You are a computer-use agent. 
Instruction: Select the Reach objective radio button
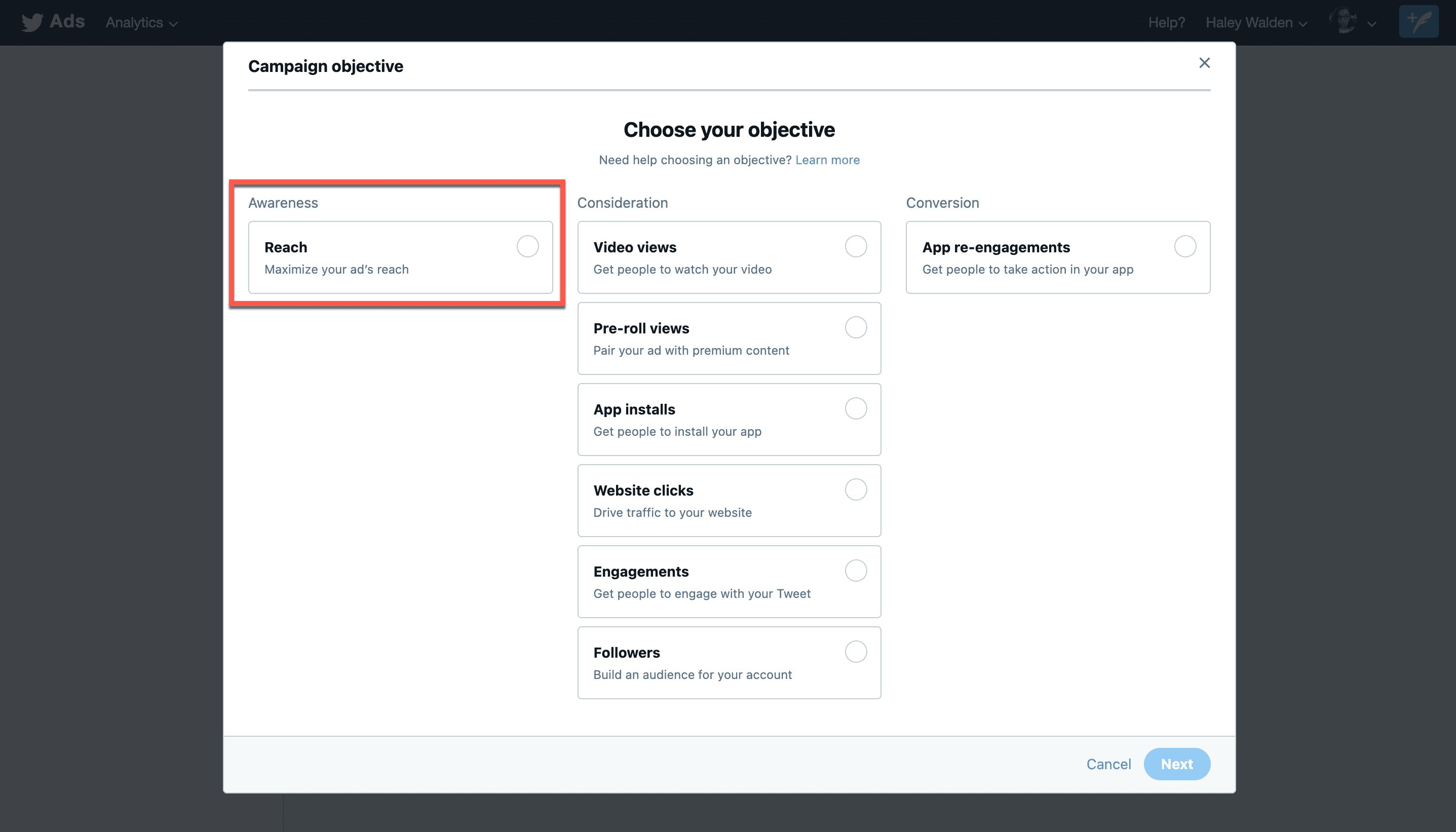[x=527, y=246]
